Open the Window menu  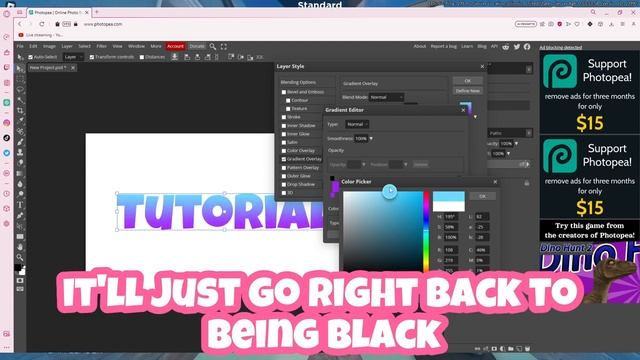click(136, 47)
